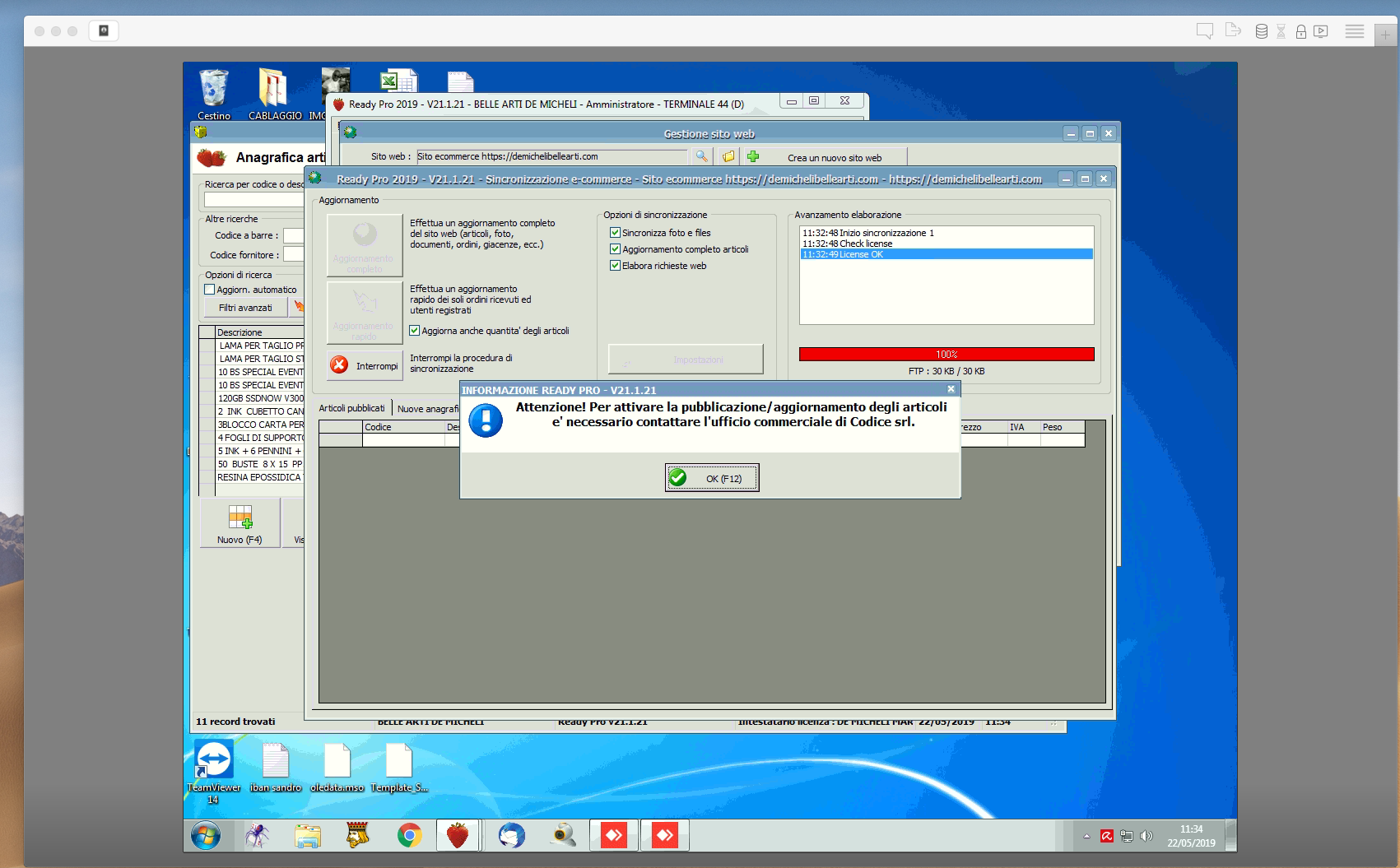1400x868 pixels.
Task: Click the Interrompi stop button
Action: (365, 365)
